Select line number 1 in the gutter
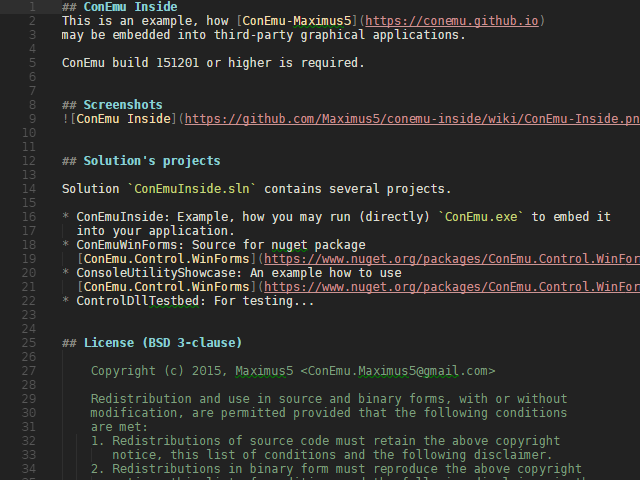 32,7
